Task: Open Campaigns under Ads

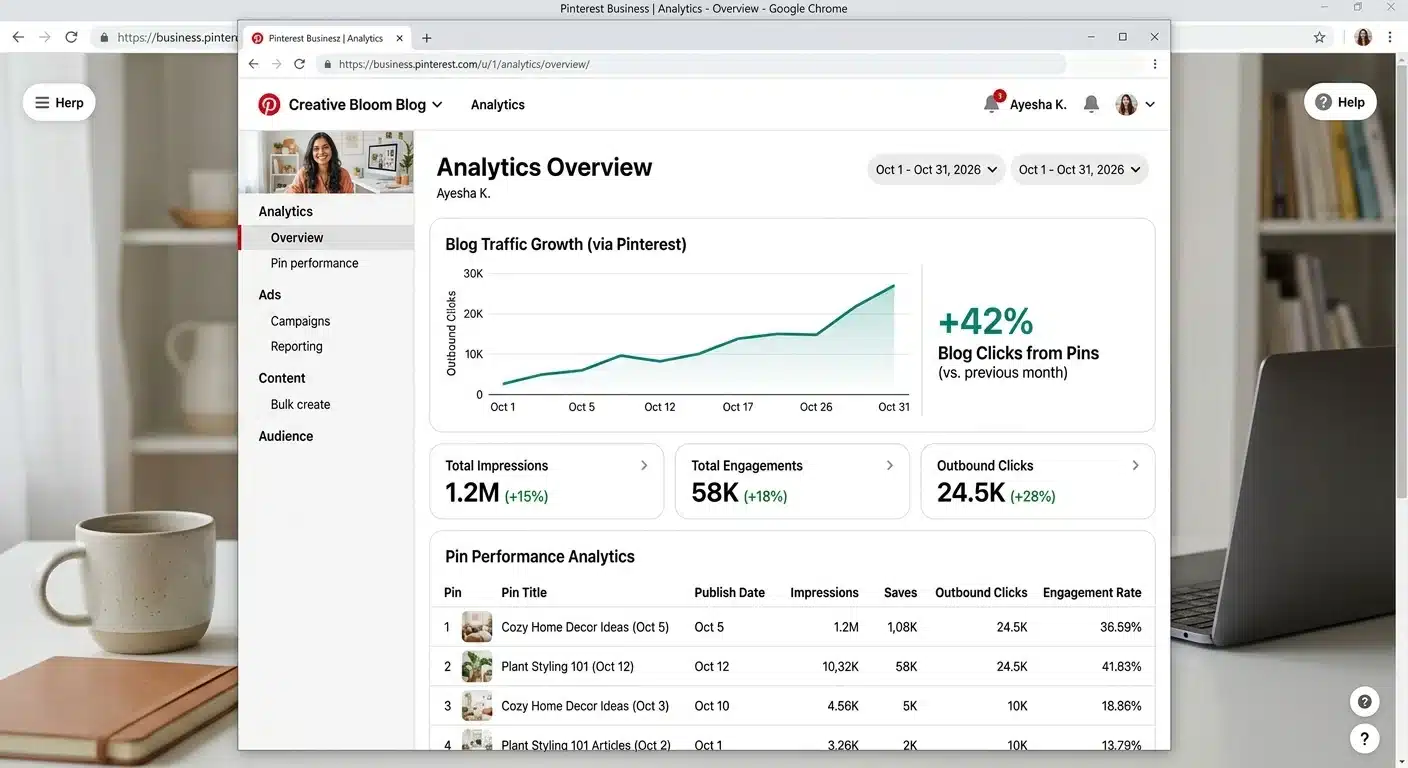Action: point(300,321)
